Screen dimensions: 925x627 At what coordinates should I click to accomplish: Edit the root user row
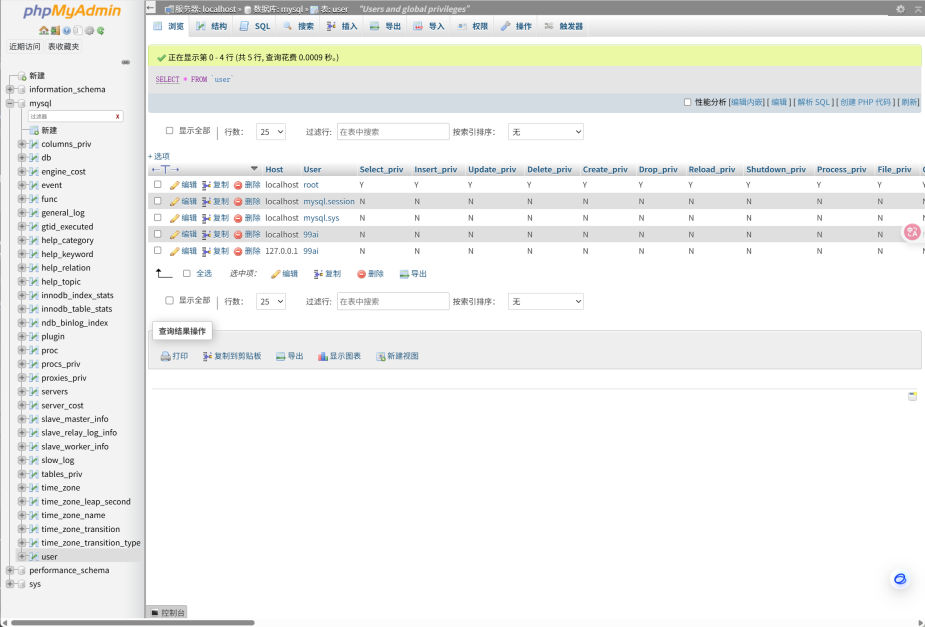183,185
